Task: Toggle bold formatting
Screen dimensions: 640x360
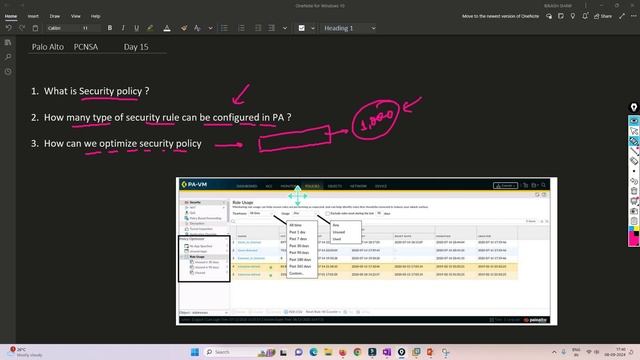Action: point(110,28)
